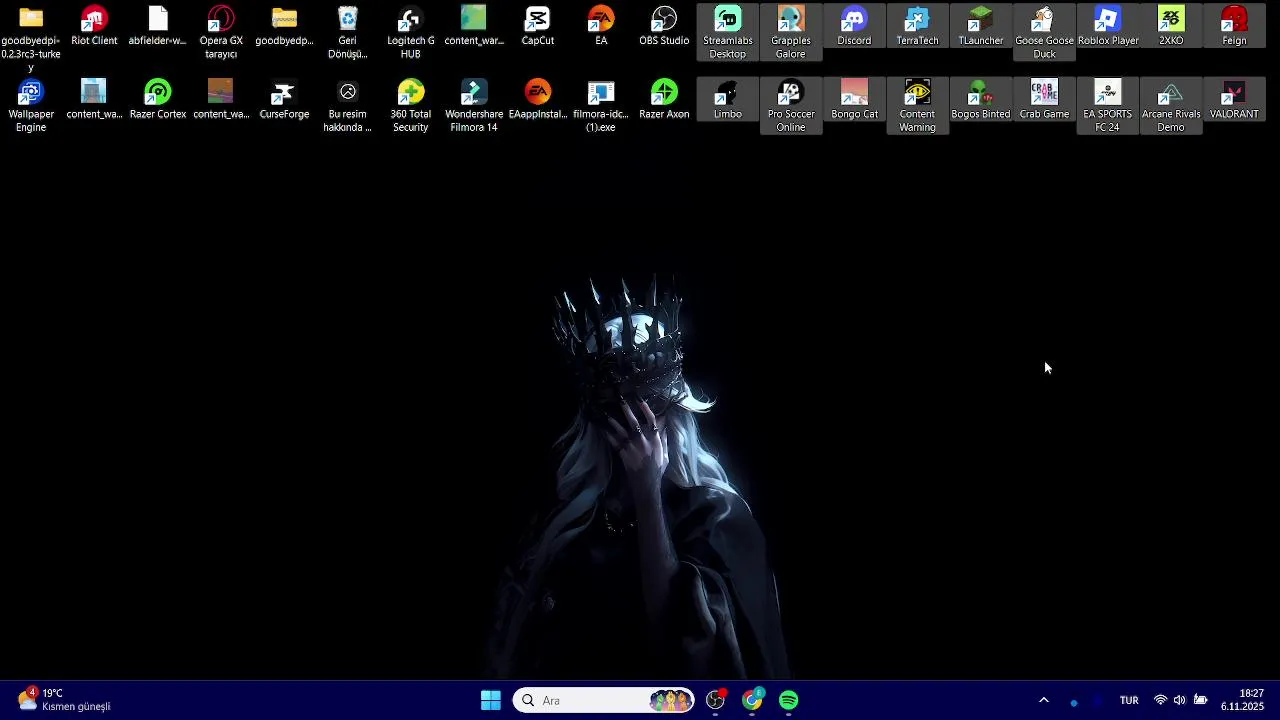The height and width of the screenshot is (720, 1280).
Task: Open EA SPORTS FC 24 shortcut
Action: coord(1107,106)
